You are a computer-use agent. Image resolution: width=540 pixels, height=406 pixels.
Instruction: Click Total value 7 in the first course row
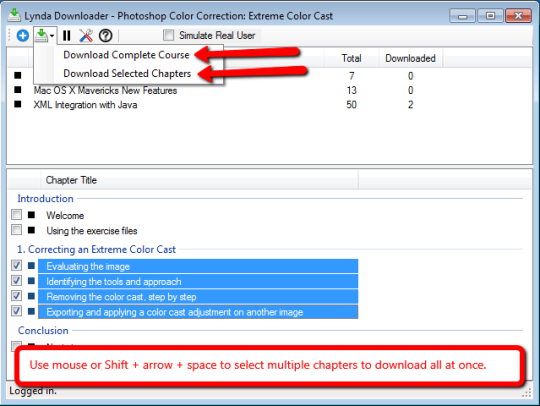[351, 76]
